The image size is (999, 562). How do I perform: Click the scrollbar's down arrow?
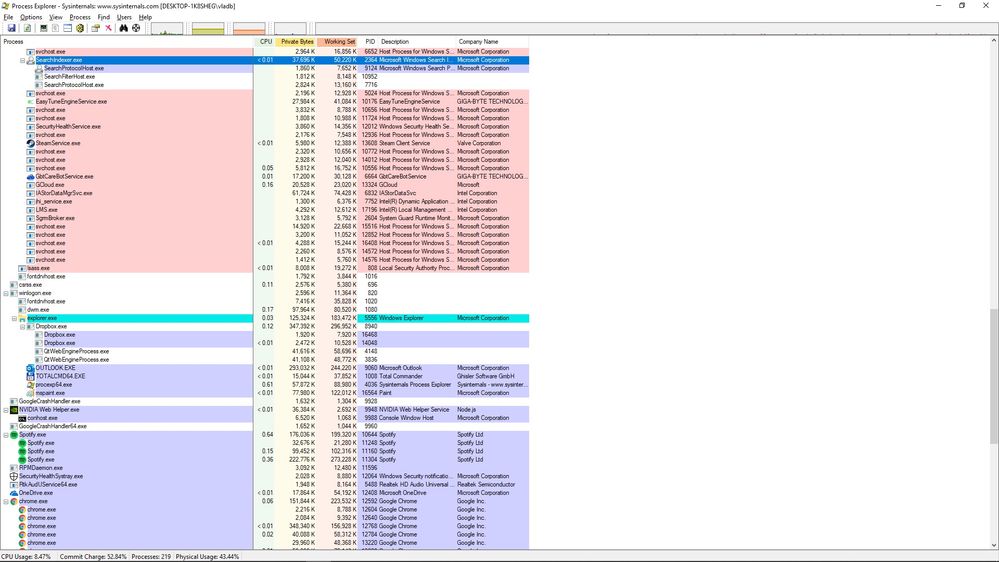click(x=993, y=545)
